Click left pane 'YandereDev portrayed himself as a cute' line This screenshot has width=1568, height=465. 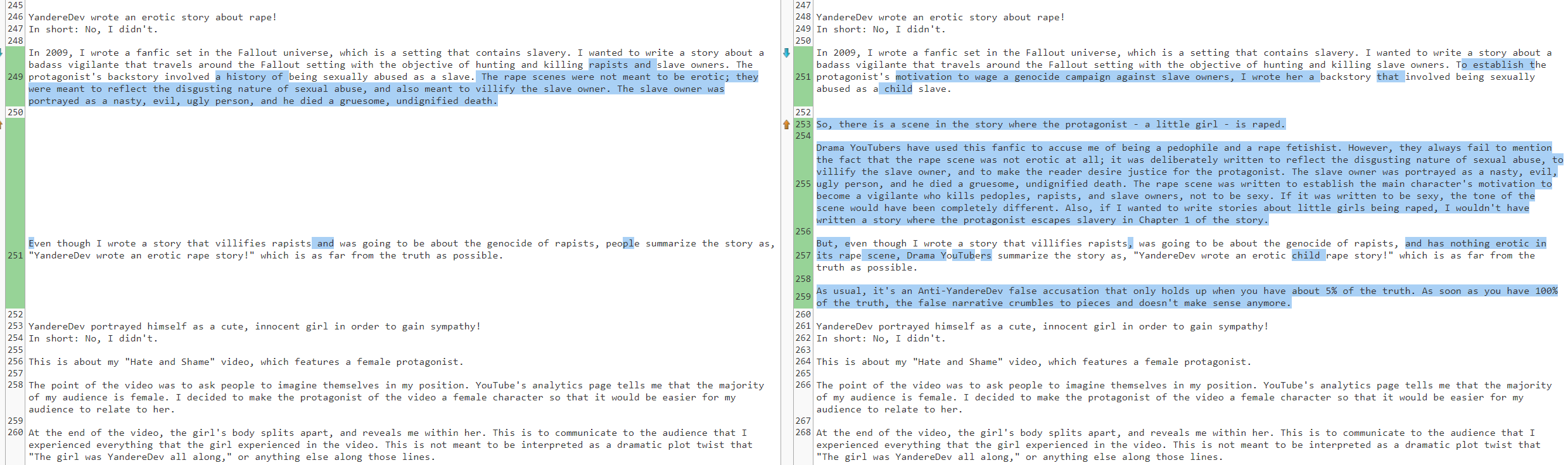(255, 326)
